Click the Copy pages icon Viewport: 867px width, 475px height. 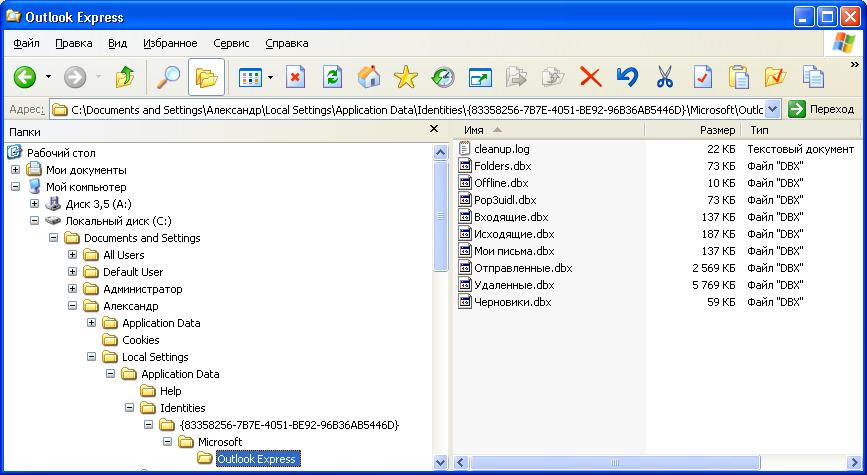(813, 77)
